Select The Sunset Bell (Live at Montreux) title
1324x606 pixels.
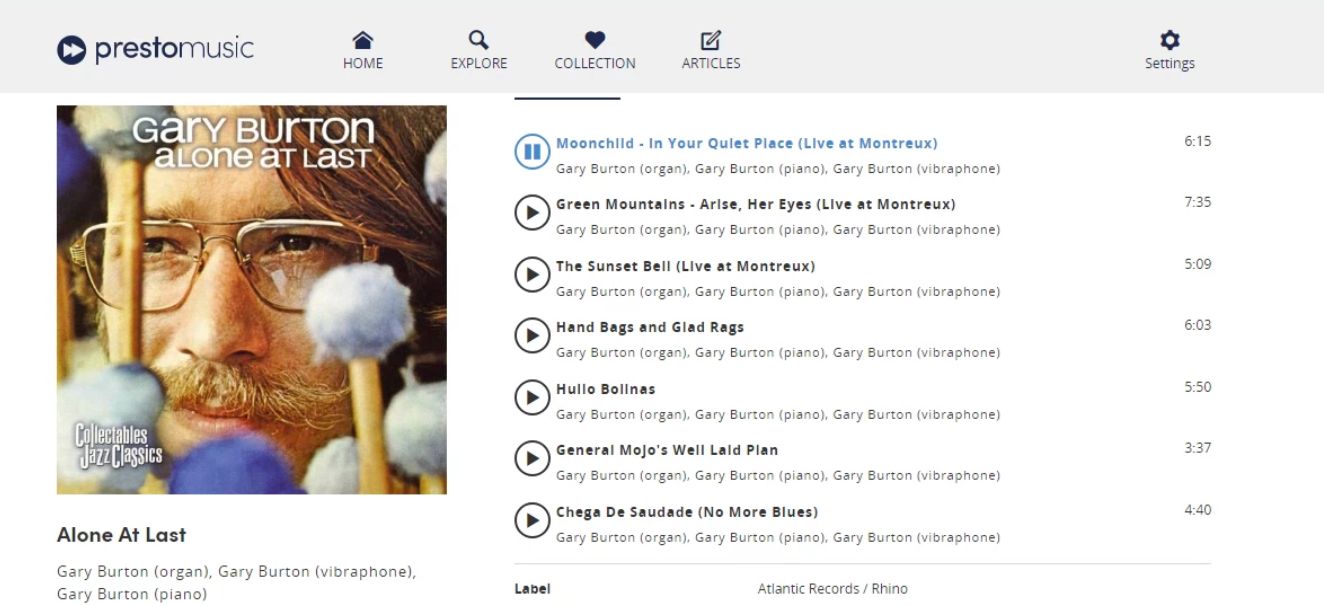click(686, 266)
